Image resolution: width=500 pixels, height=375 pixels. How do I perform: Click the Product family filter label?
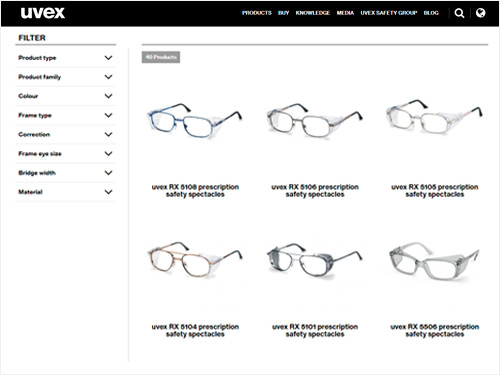pyautogui.click(x=39, y=77)
